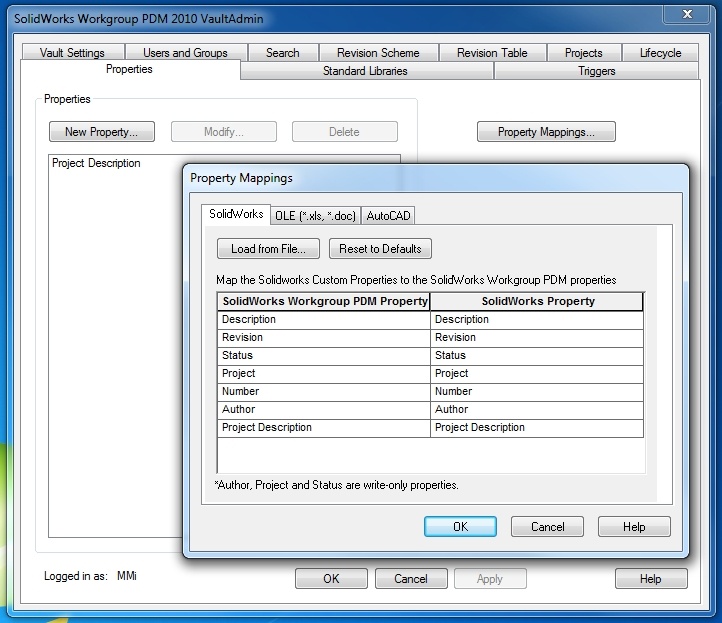Select the PDM Revision cell

click(324, 338)
